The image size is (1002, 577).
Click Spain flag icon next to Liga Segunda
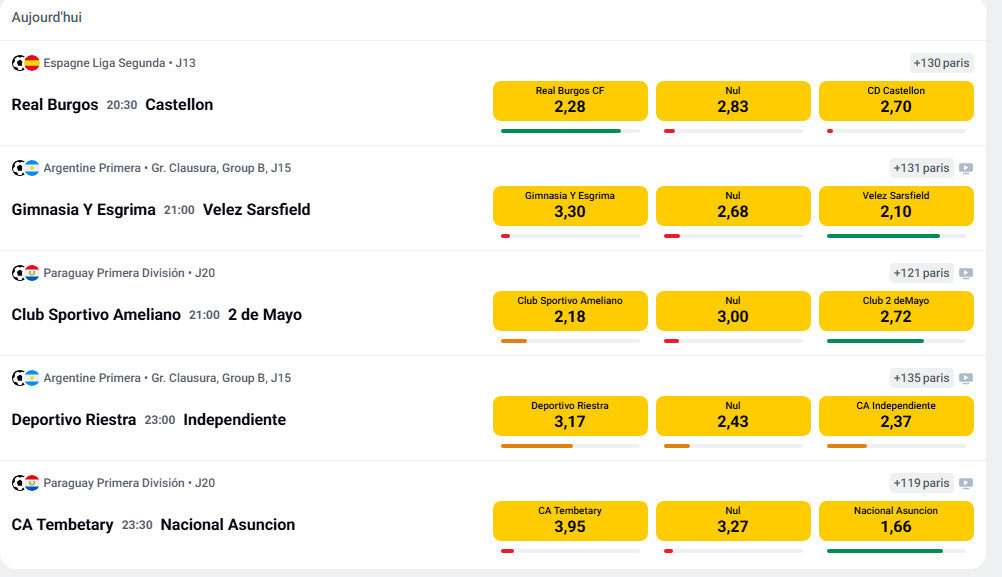(32, 63)
